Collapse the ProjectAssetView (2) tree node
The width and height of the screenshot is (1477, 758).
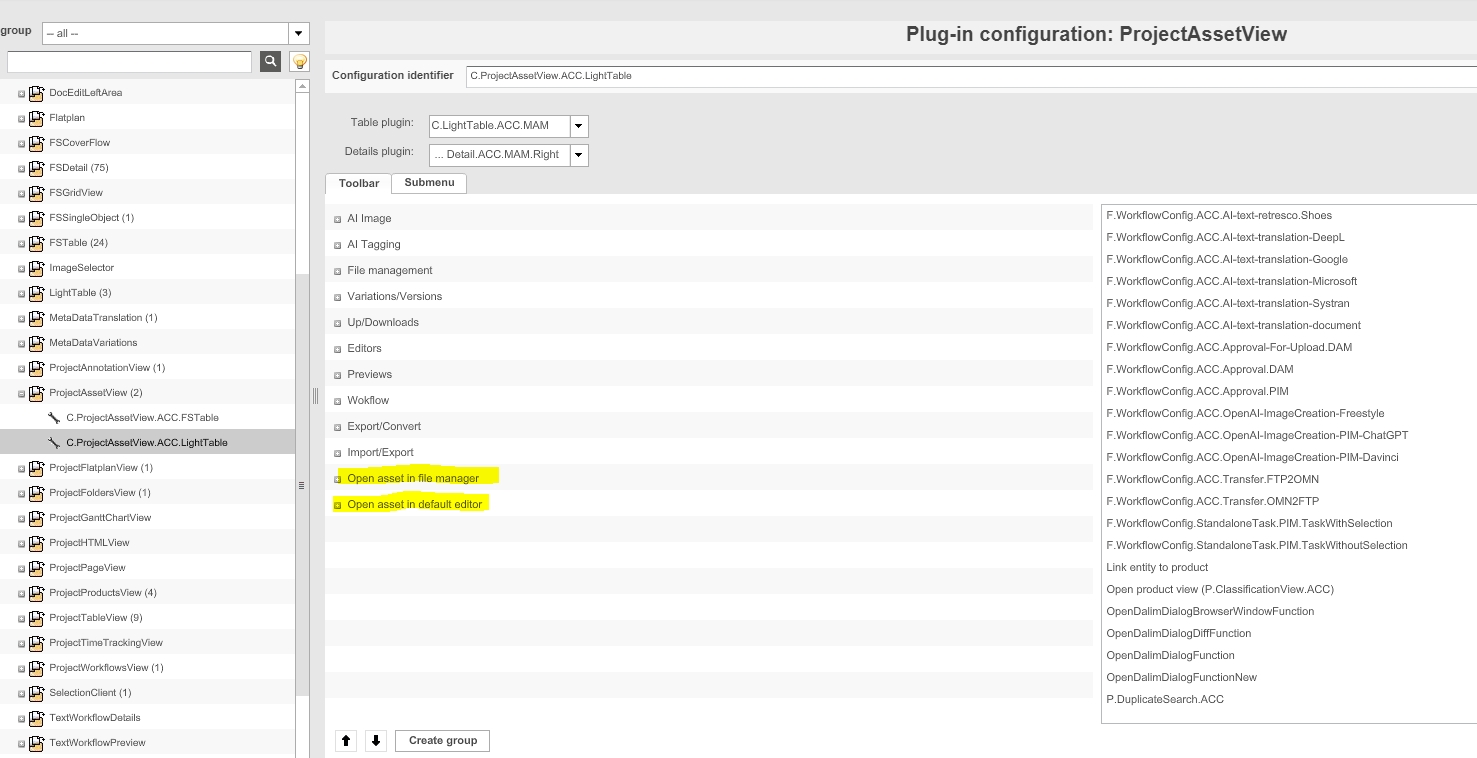(21, 393)
